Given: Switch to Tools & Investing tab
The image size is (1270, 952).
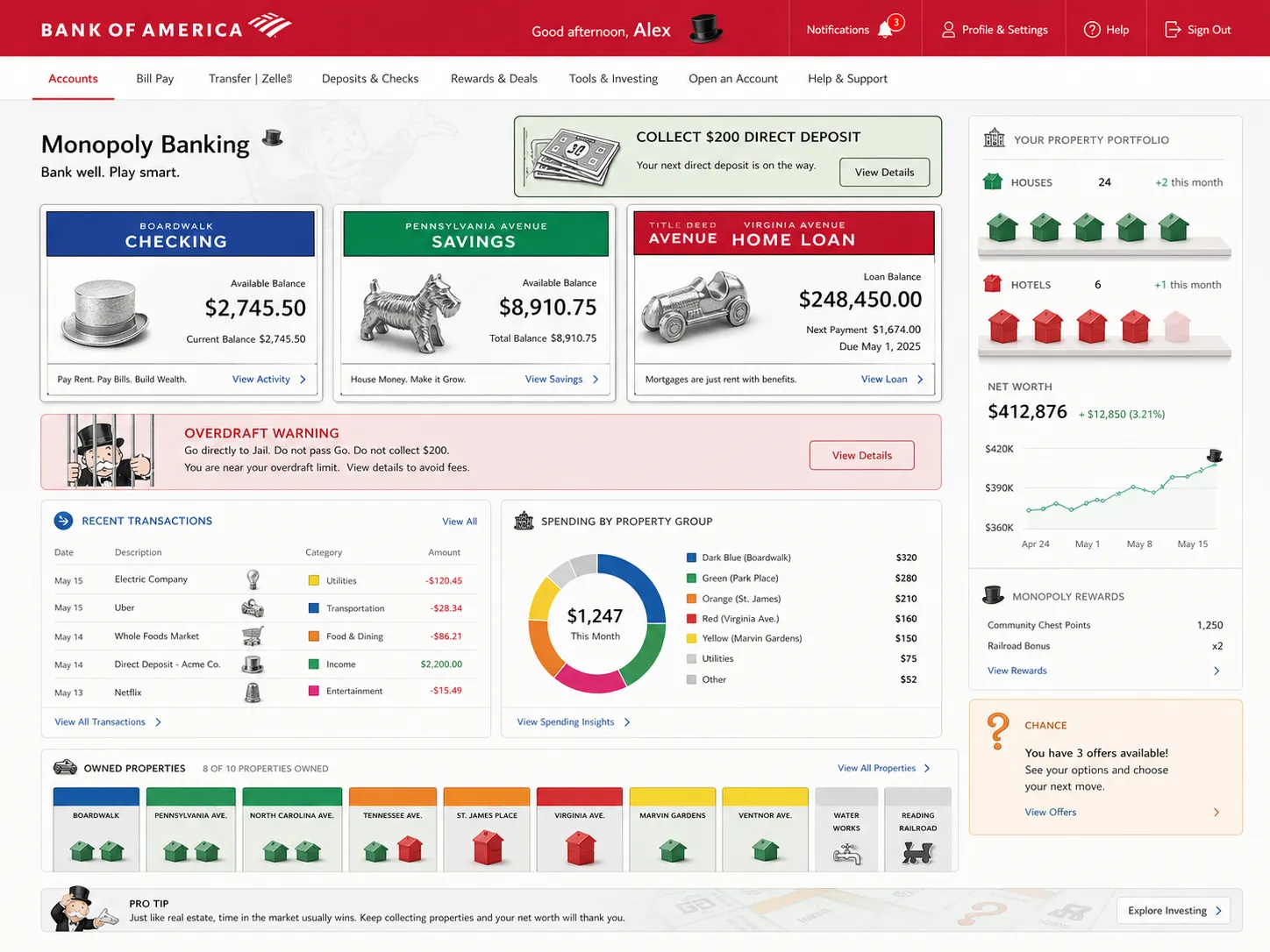Looking at the screenshot, I should (613, 79).
